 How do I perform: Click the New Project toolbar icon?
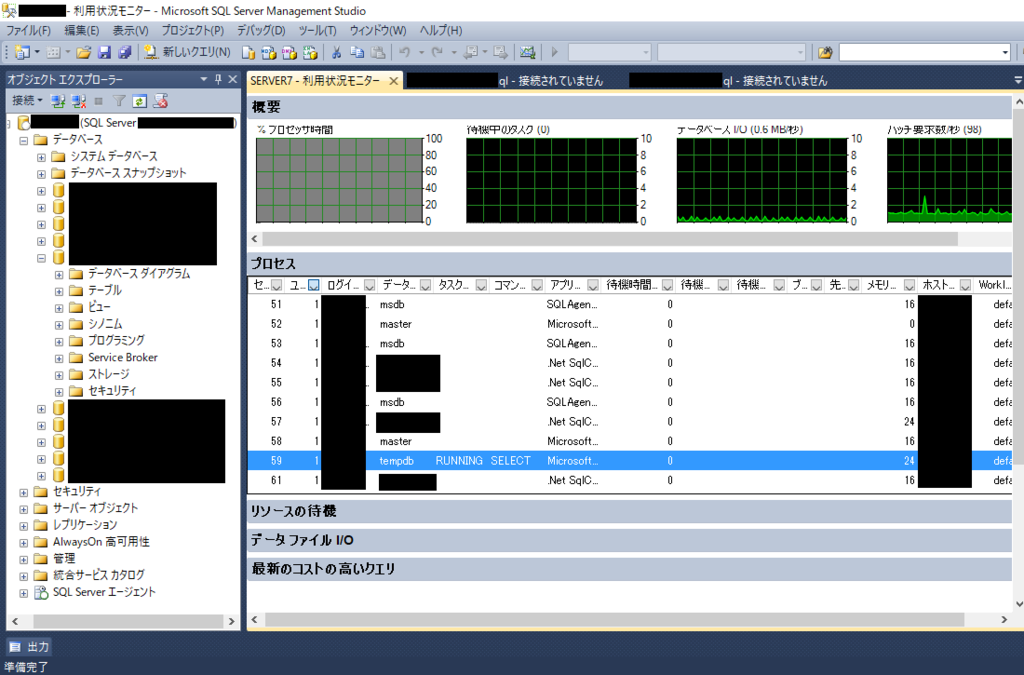[x=23, y=52]
